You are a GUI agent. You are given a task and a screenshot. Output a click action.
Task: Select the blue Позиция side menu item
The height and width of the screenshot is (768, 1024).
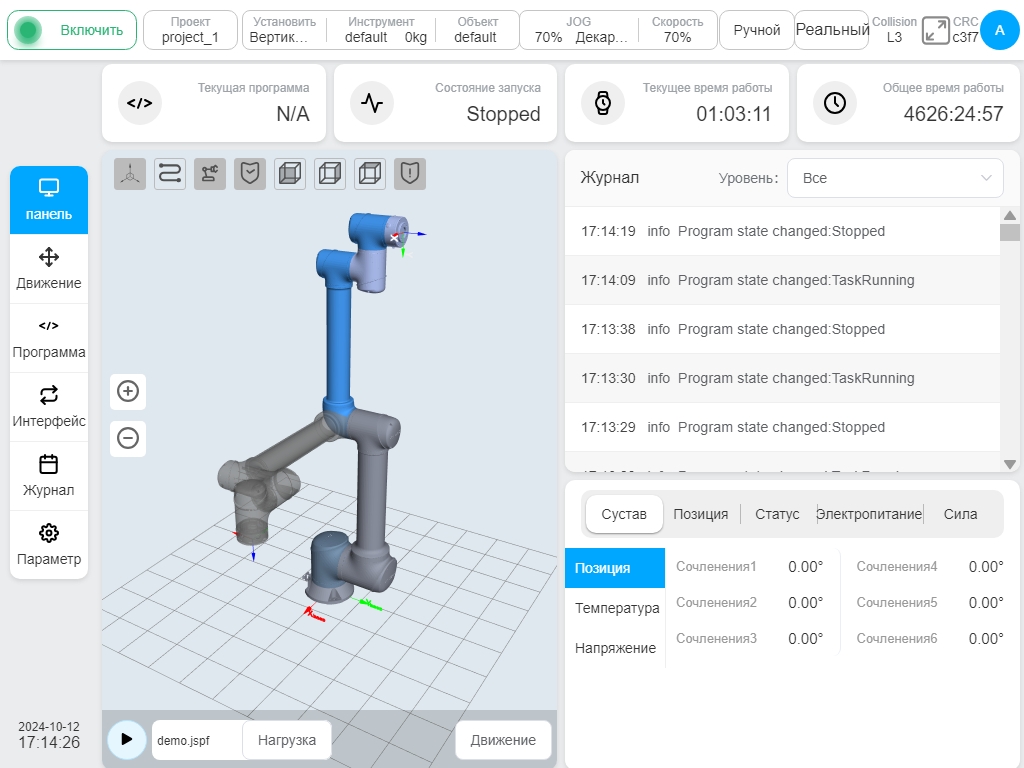pos(615,568)
